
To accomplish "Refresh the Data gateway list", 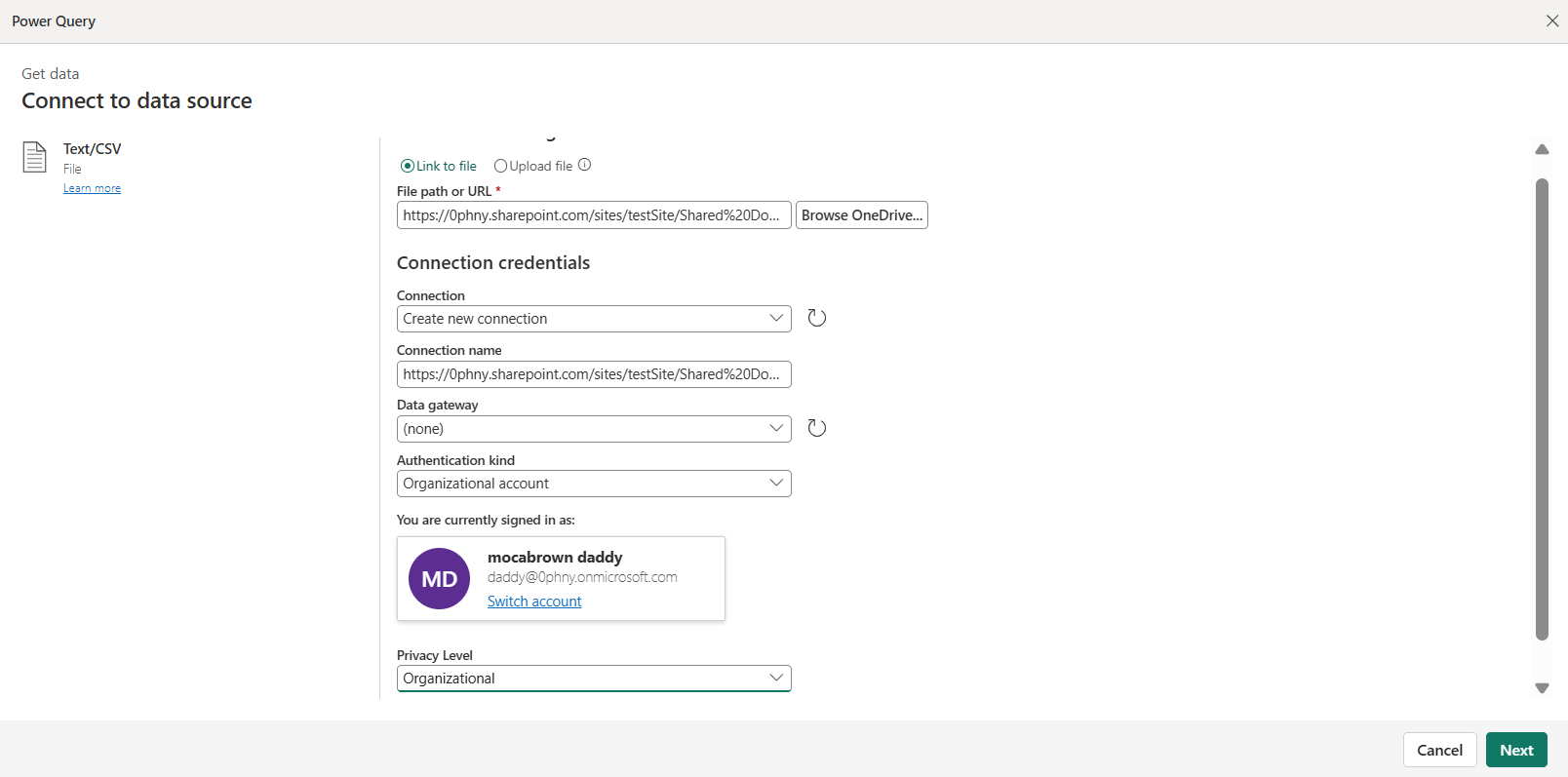I will [x=817, y=428].
